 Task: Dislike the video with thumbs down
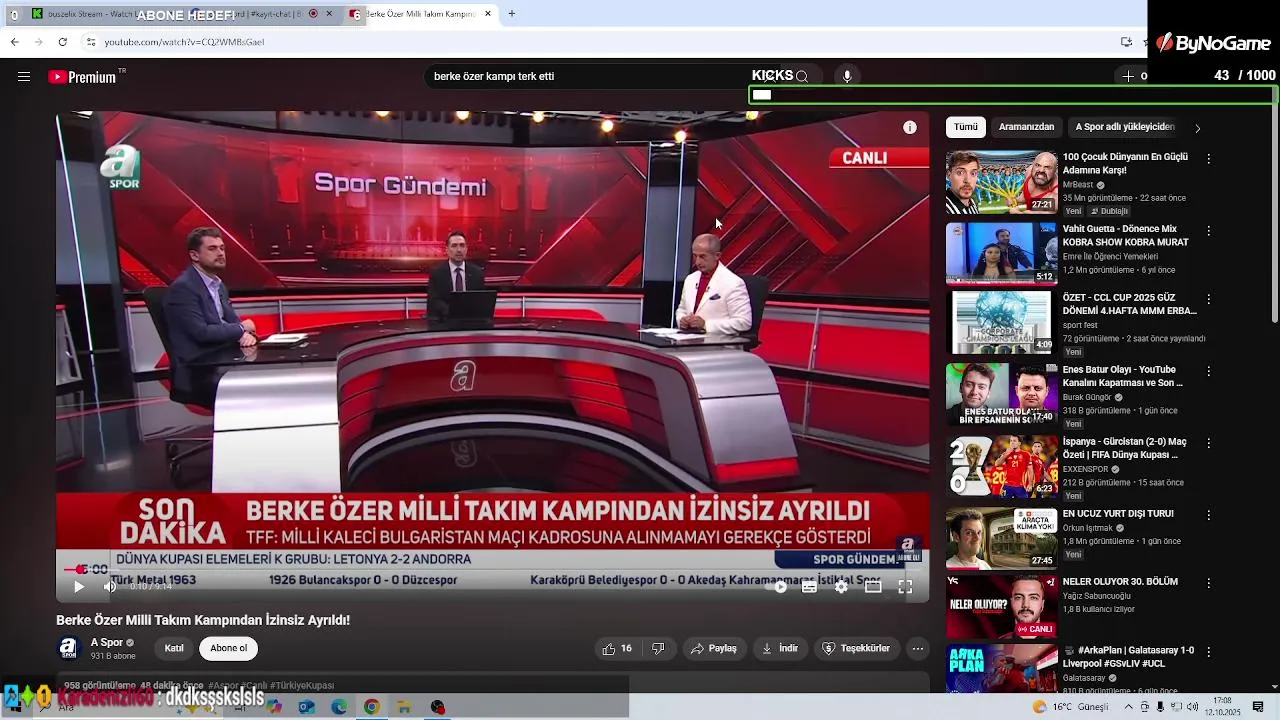[x=658, y=648]
